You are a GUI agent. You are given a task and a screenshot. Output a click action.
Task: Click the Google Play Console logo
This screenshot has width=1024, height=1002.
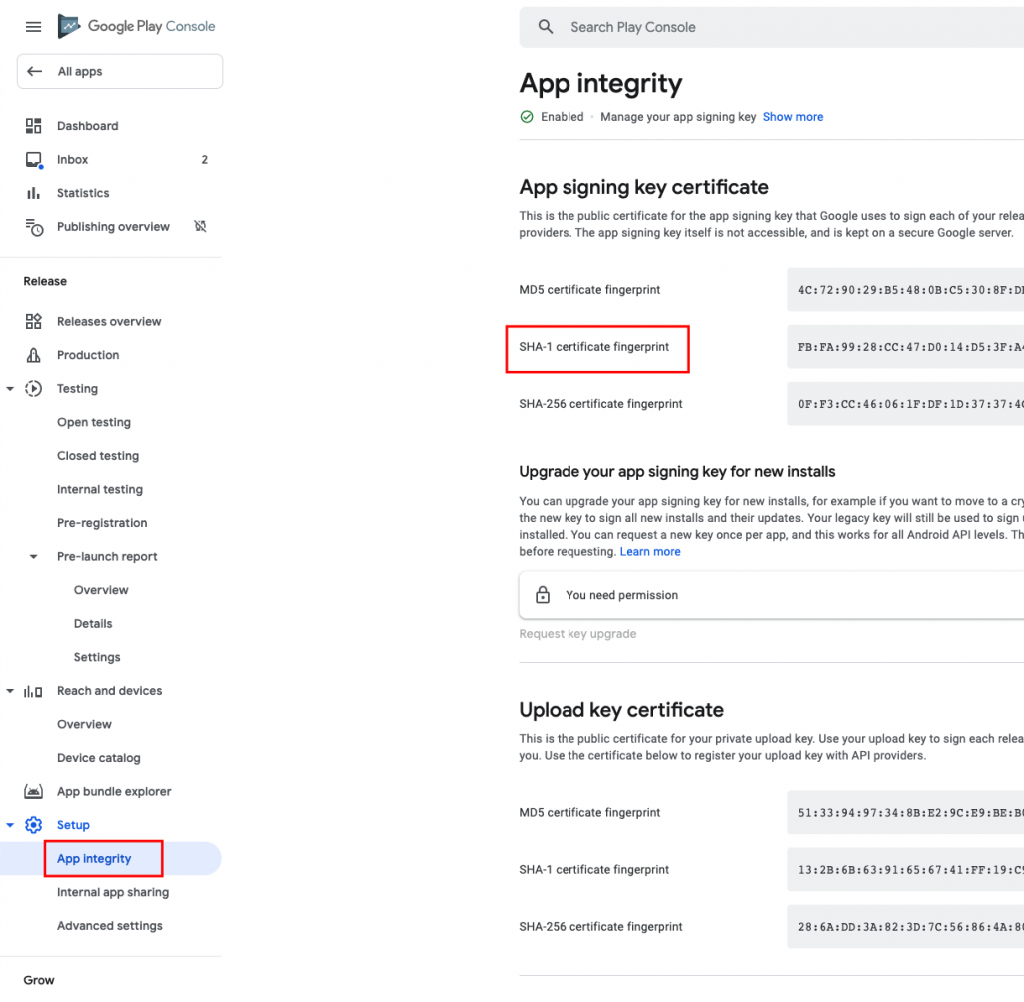tap(136, 26)
